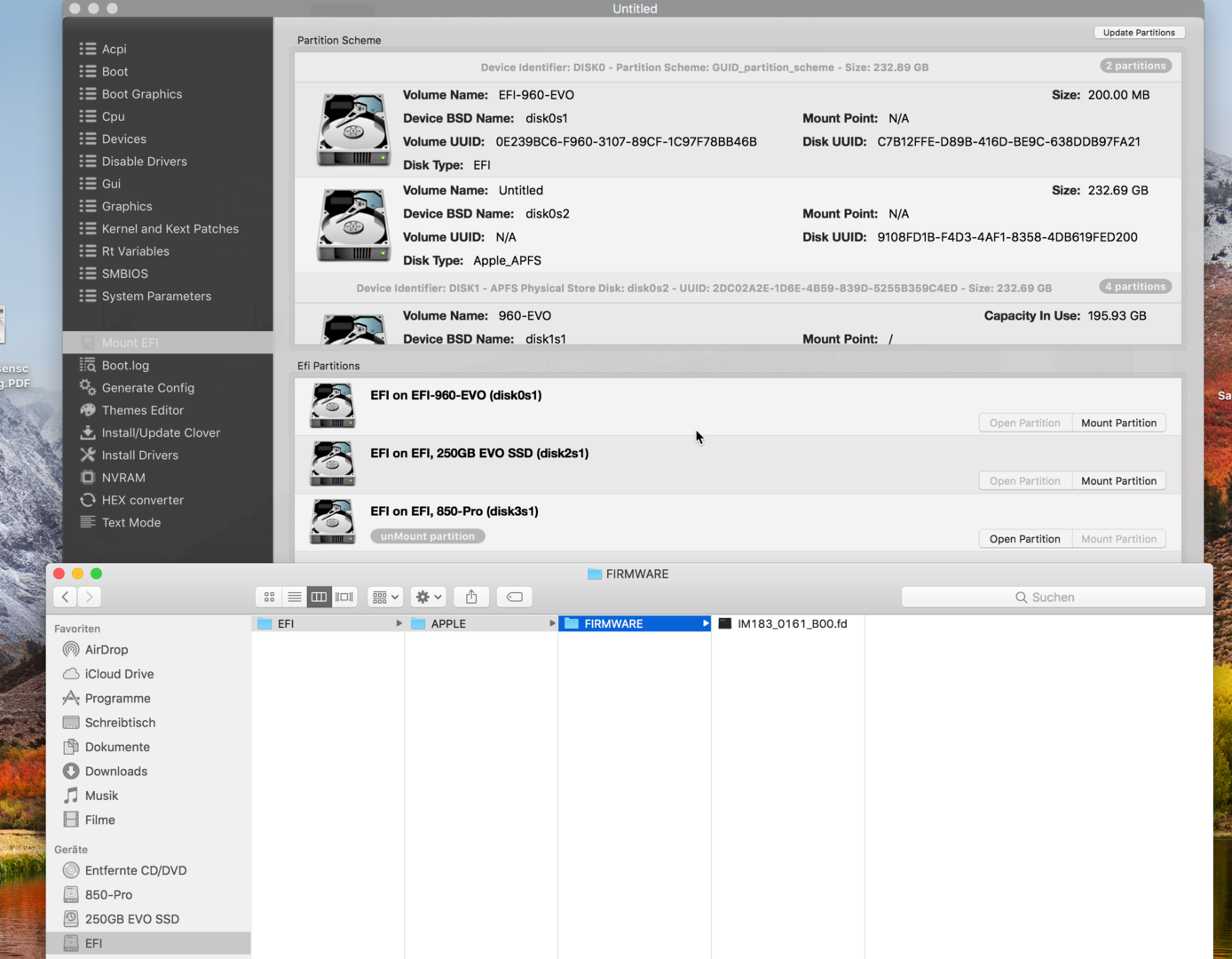This screenshot has width=1232, height=959.
Task: Select the Graphics section
Action: coord(127,206)
